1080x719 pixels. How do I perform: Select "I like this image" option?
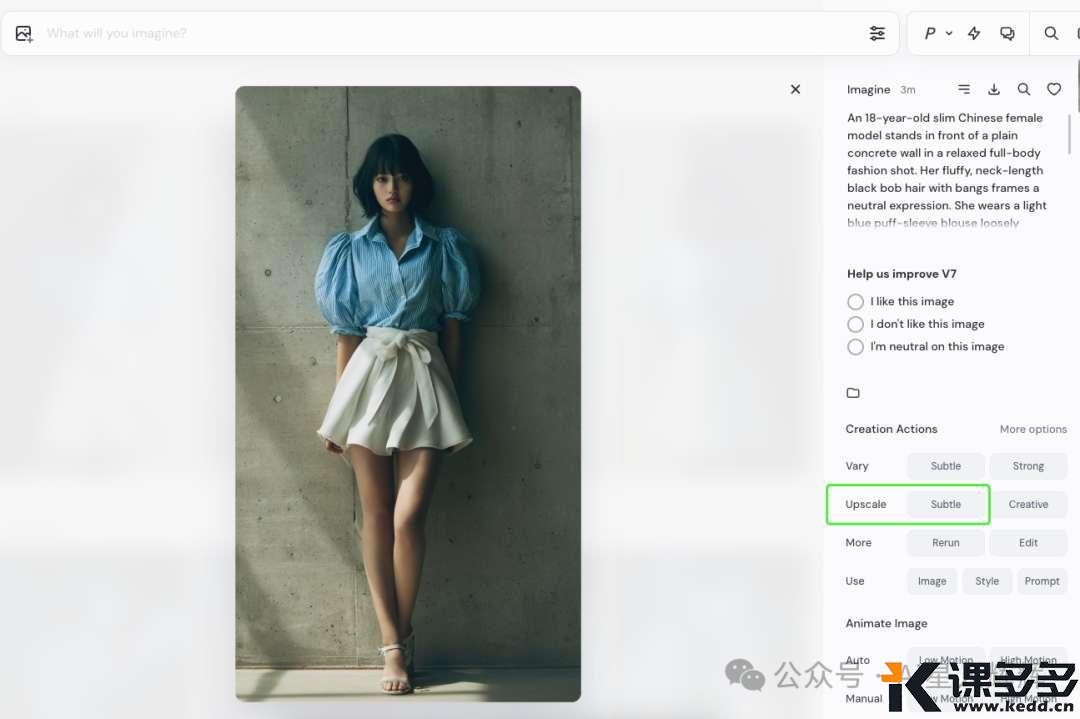pyautogui.click(x=855, y=302)
